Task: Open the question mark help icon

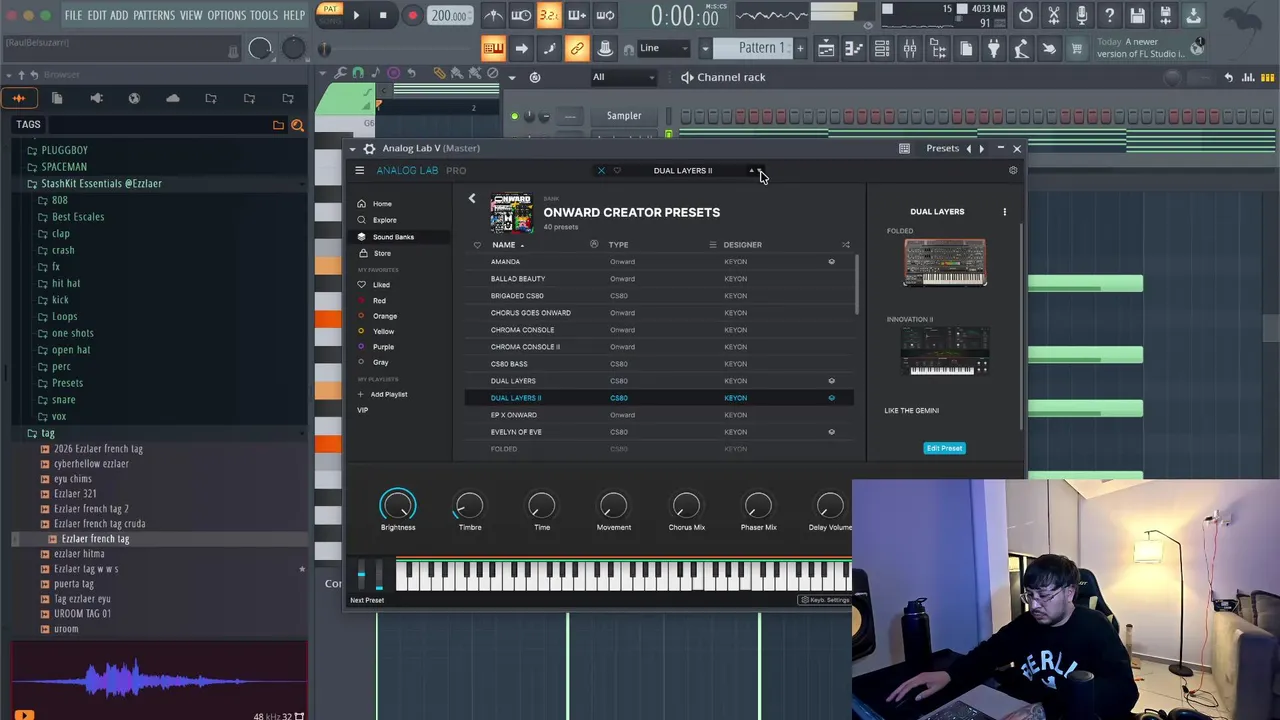Action: 1110,15
